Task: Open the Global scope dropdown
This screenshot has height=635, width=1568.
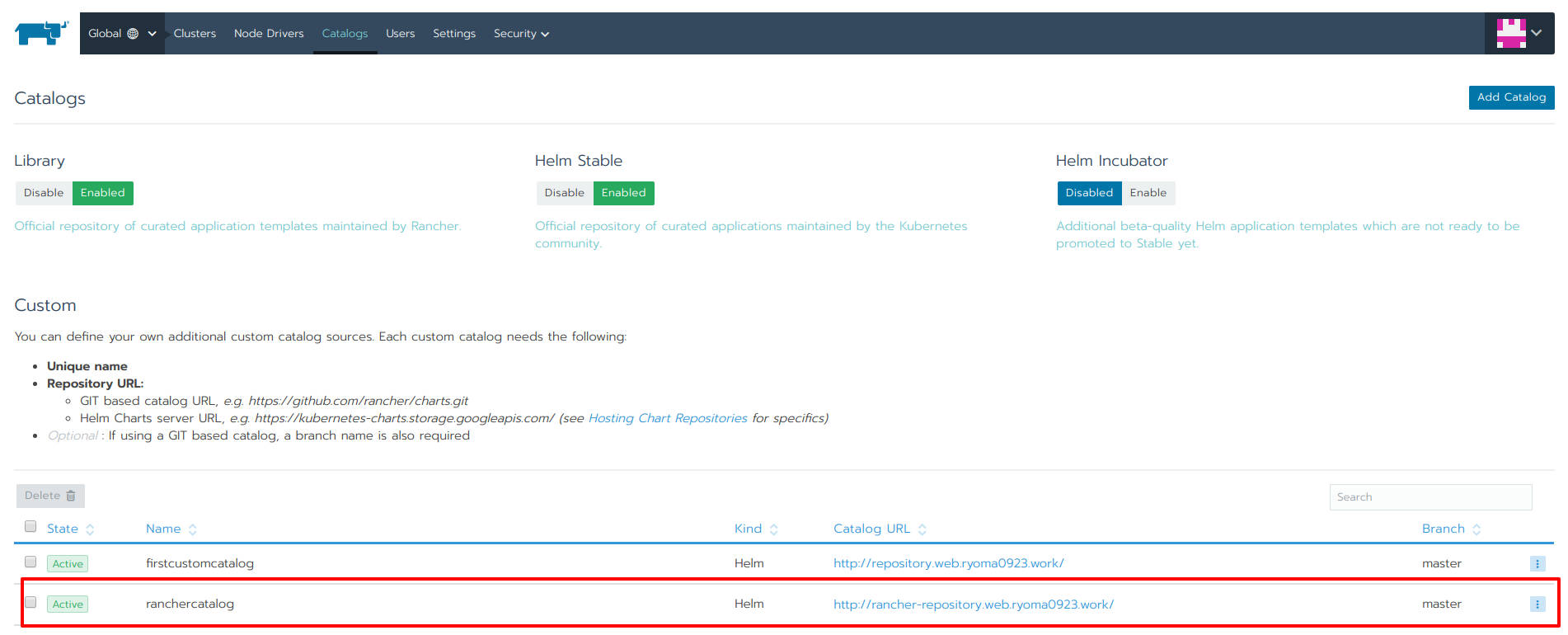Action: click(x=122, y=34)
